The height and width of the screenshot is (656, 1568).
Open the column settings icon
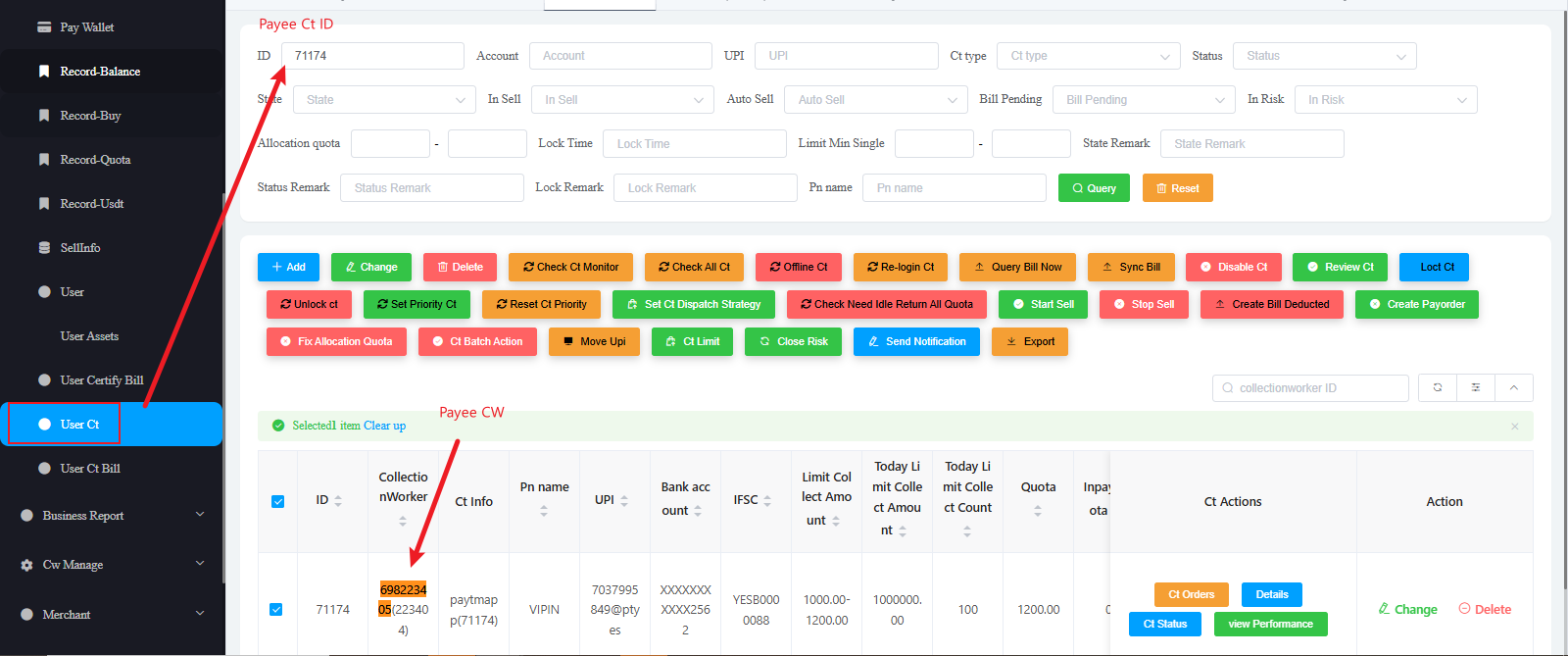click(x=1475, y=388)
